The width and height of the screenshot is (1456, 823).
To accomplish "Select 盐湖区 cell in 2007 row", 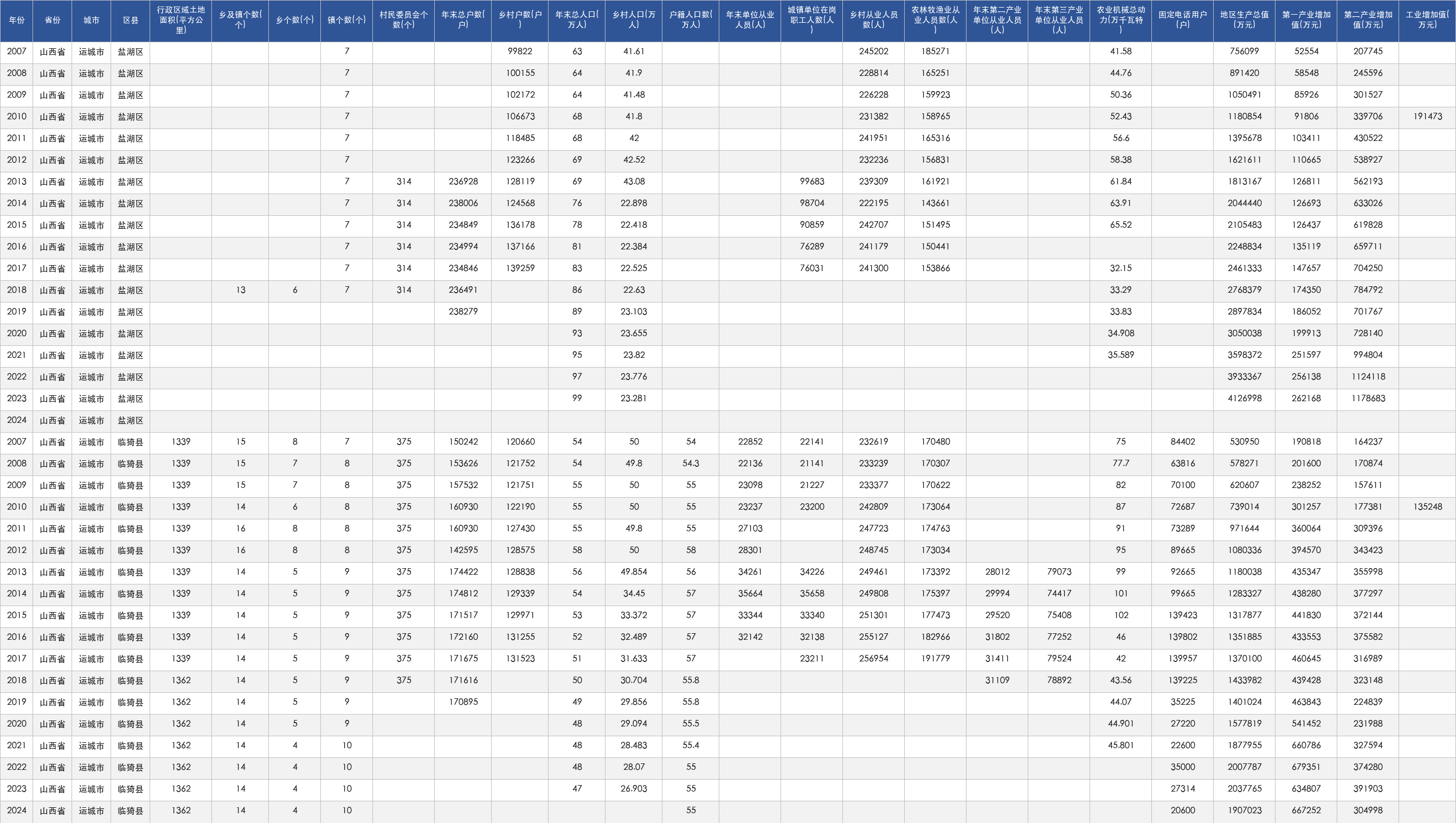I will (x=131, y=52).
